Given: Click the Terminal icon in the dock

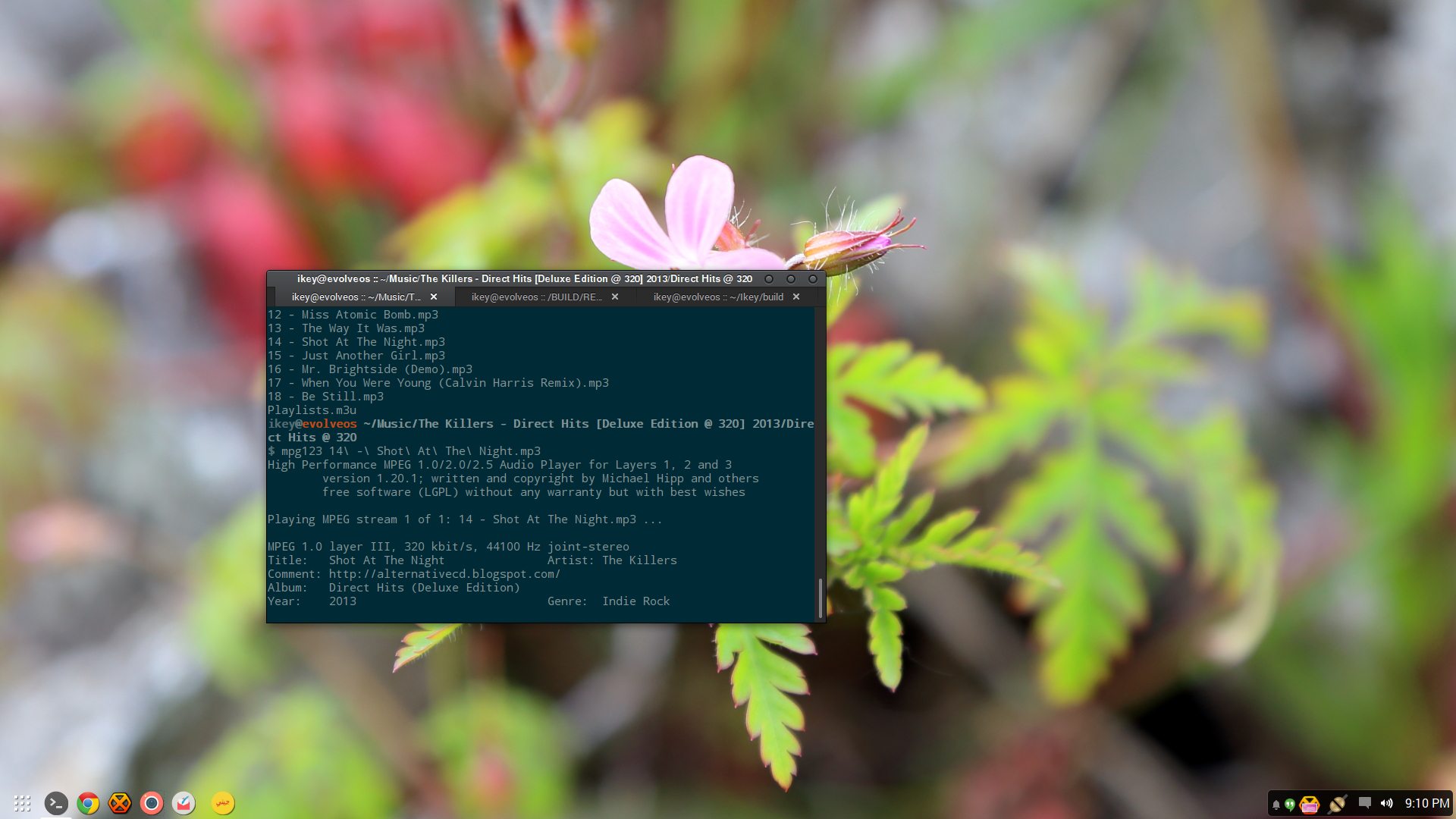Looking at the screenshot, I should pos(56,803).
